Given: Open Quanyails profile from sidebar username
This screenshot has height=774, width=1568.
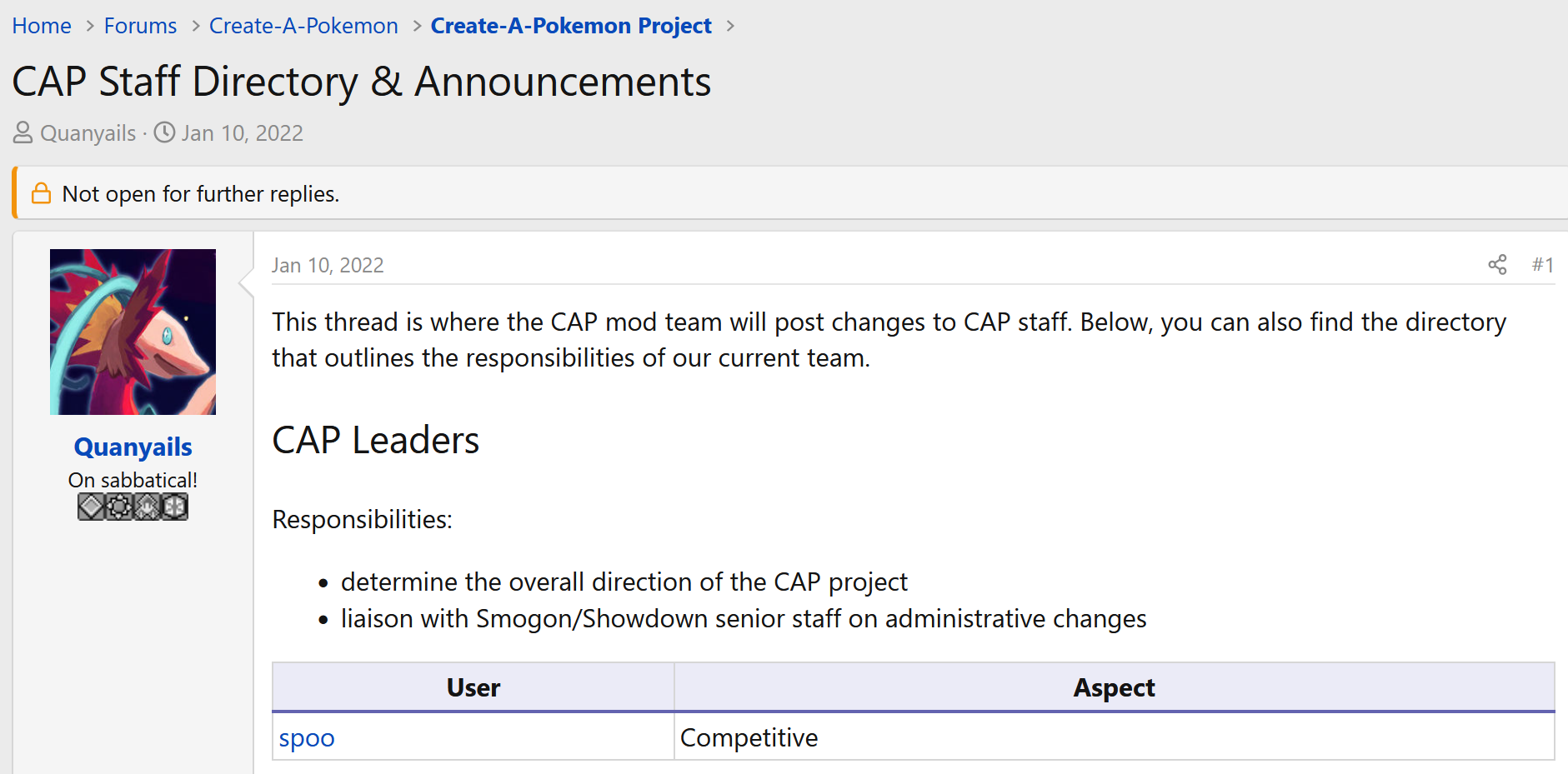Looking at the screenshot, I should click(133, 447).
